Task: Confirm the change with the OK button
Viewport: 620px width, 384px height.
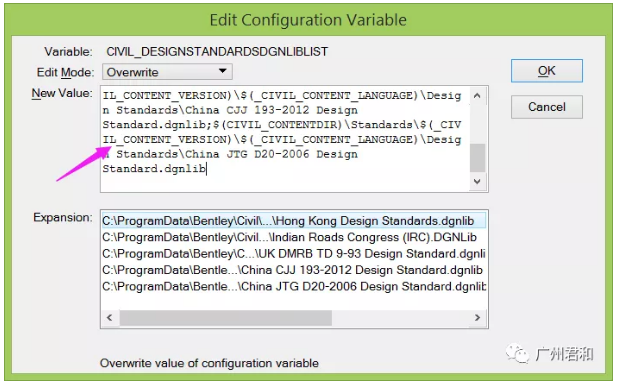Action: 546,71
